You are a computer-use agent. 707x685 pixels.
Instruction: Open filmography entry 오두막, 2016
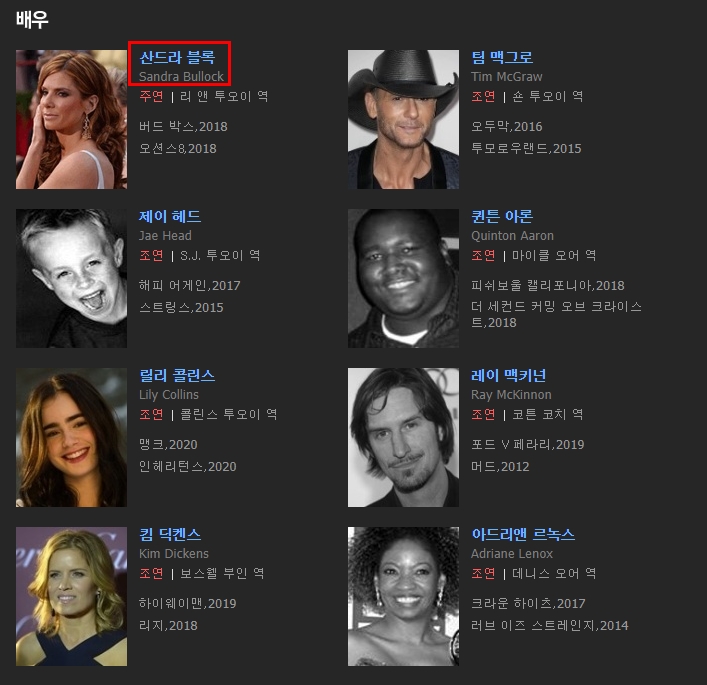coord(506,127)
